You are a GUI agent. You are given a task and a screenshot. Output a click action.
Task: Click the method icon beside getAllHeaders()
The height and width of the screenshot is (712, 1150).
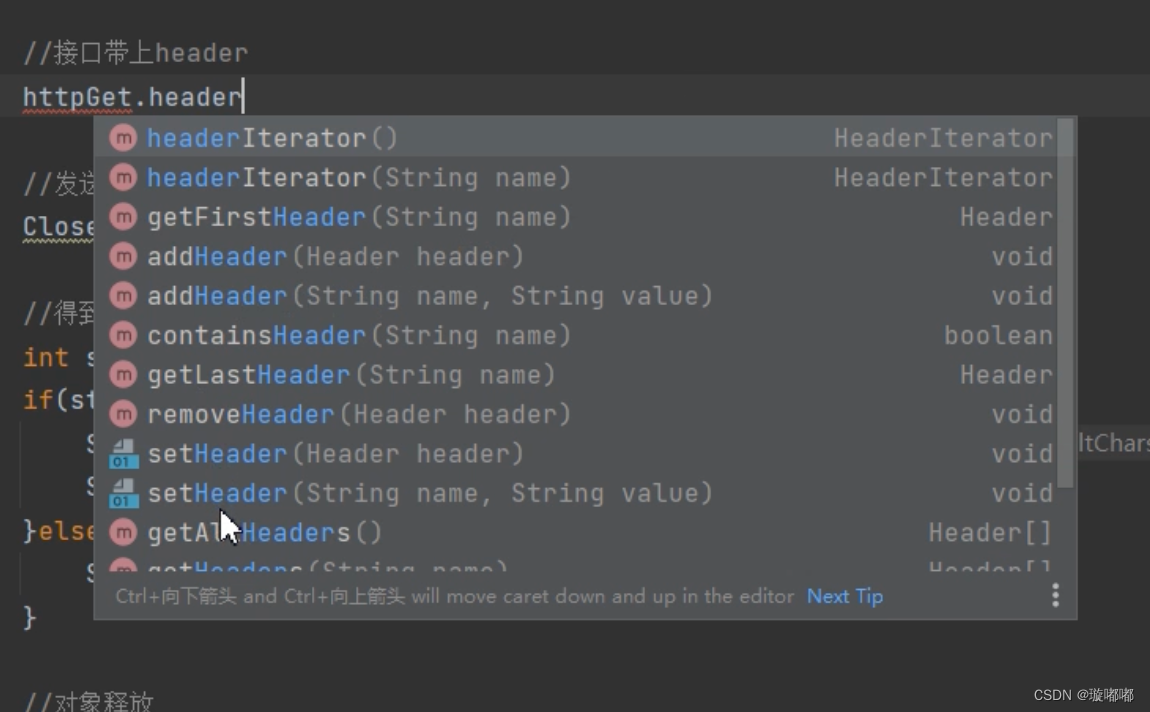point(122,532)
